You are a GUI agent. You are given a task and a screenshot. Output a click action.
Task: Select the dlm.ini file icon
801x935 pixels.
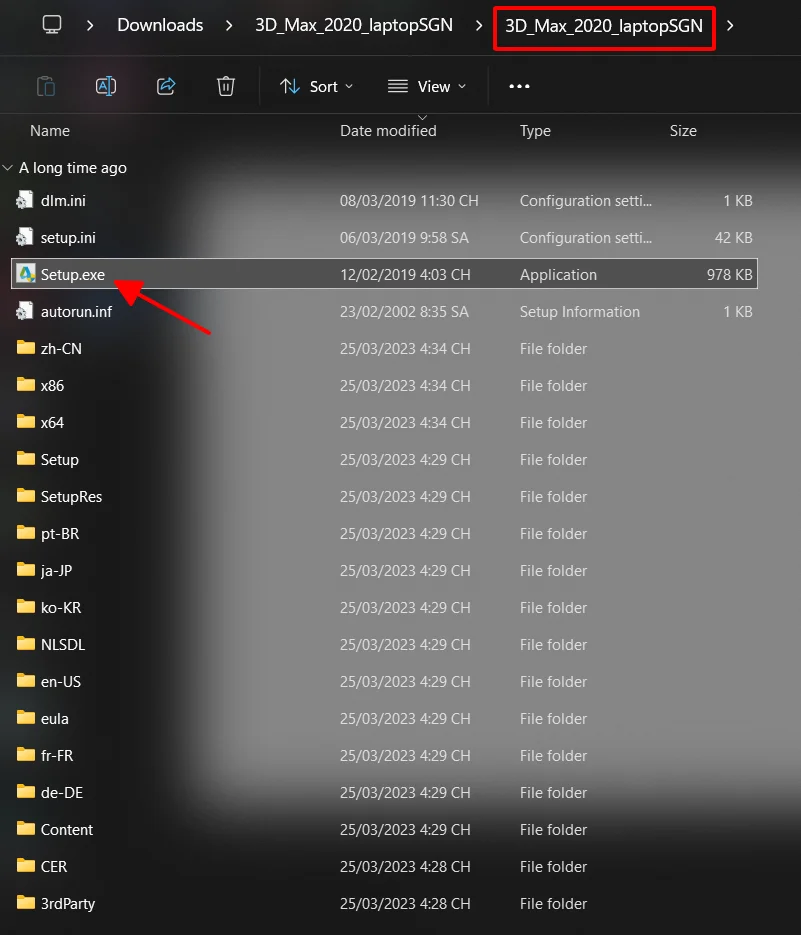26,201
